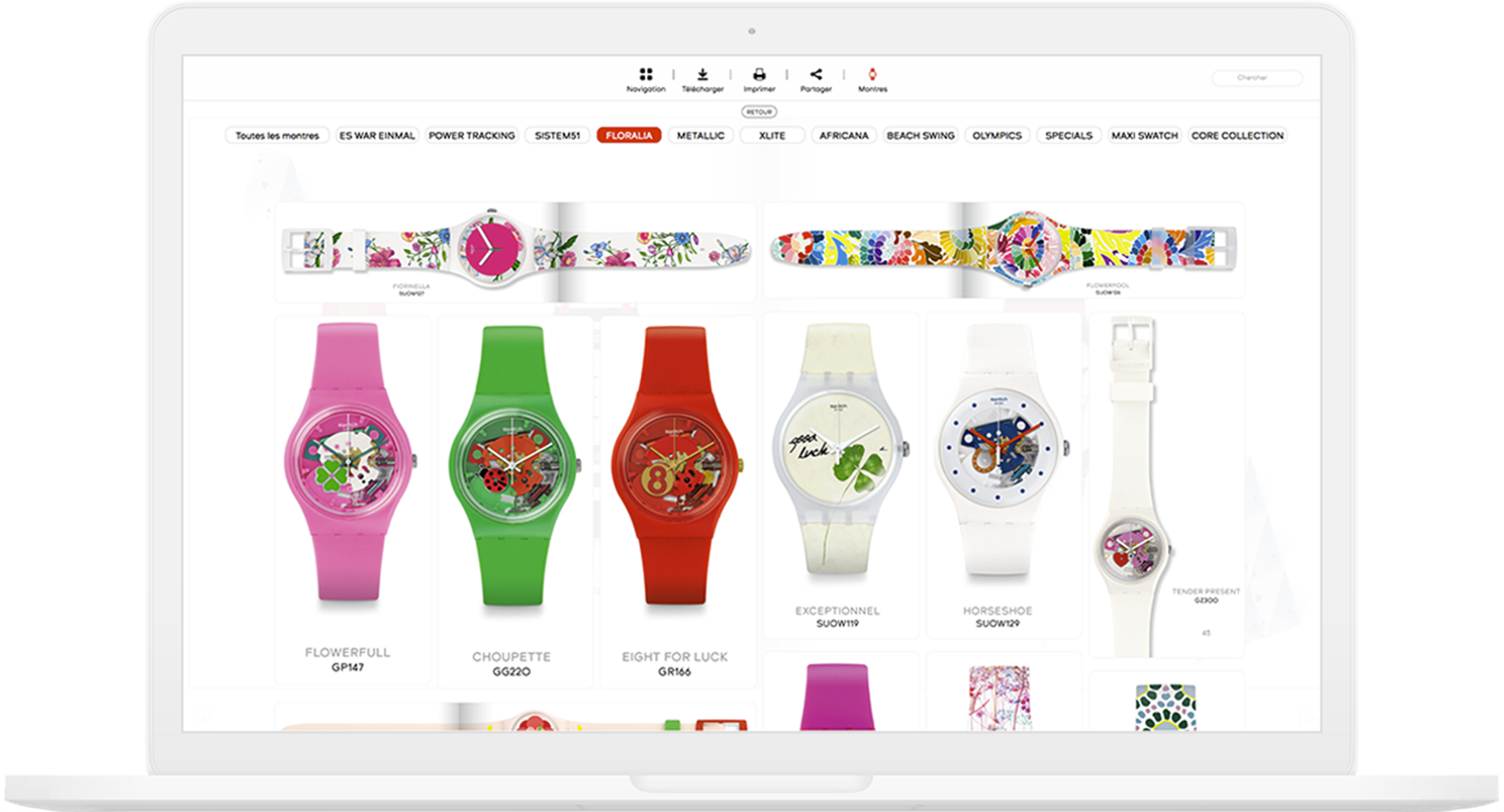Open the SISTEM51 collection tab

(x=557, y=136)
